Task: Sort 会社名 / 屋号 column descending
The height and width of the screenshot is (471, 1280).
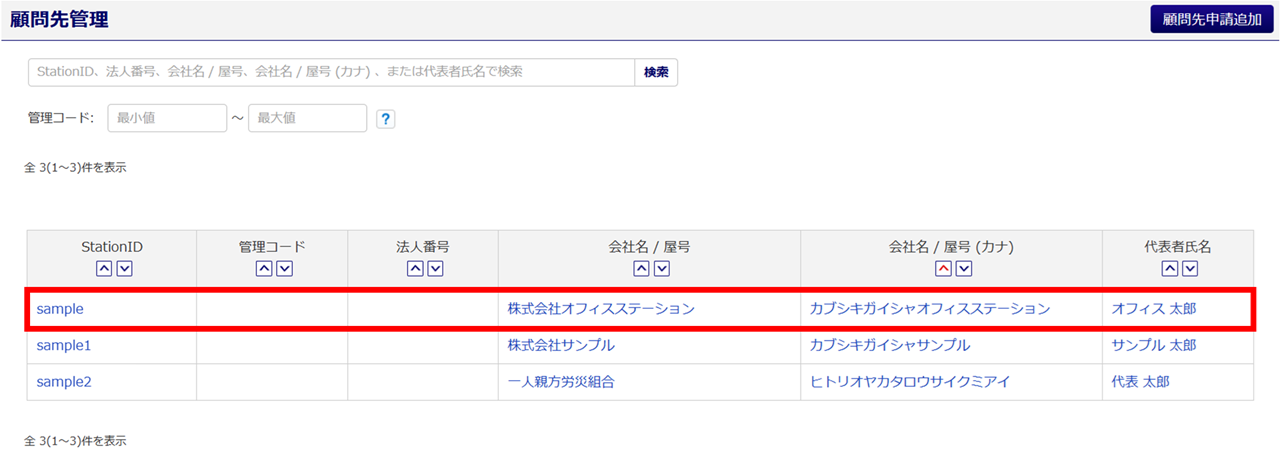Action: pos(662,268)
